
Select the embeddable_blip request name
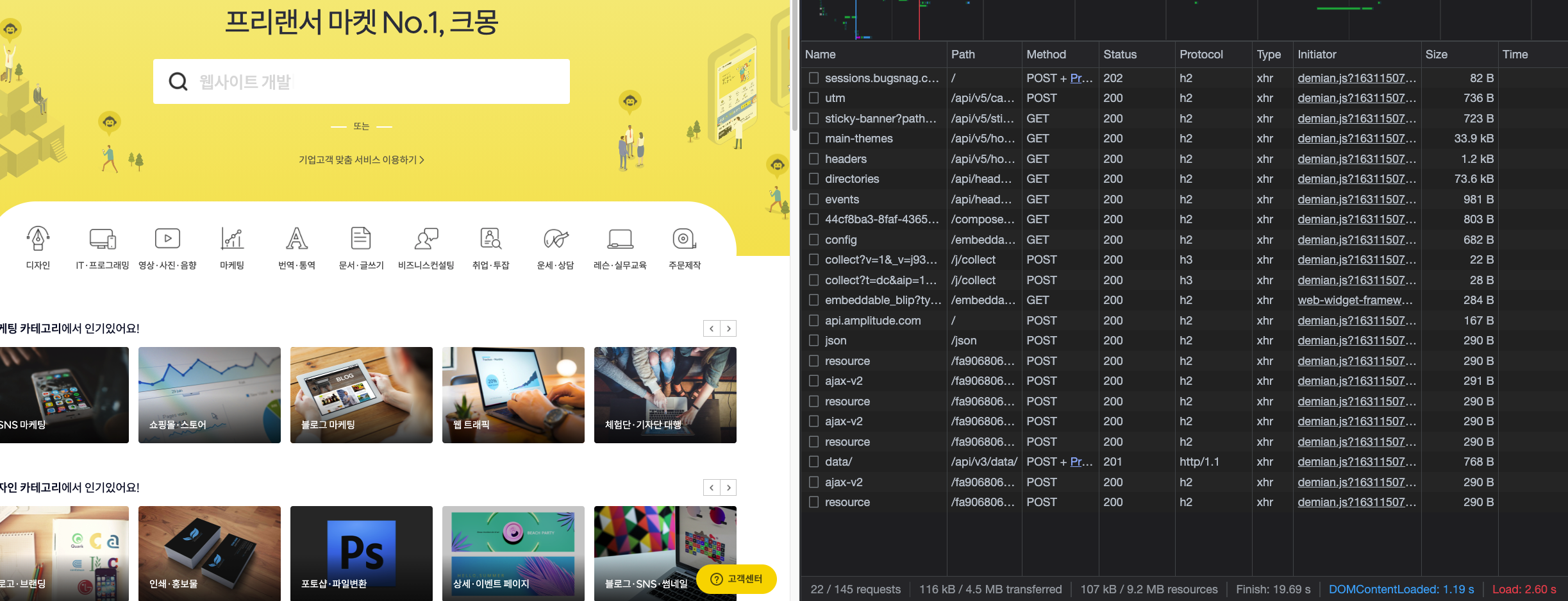click(x=883, y=300)
